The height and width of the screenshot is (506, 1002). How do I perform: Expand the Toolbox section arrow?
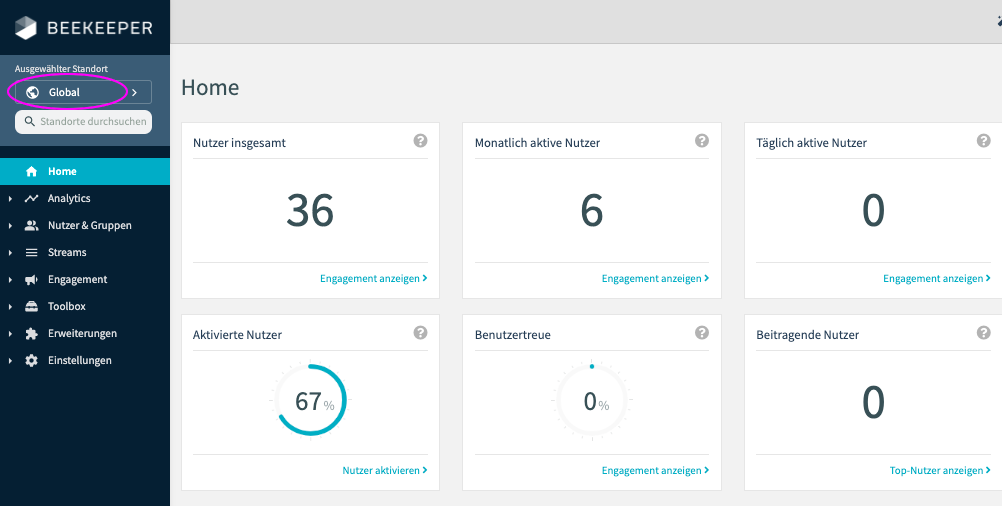(10, 307)
